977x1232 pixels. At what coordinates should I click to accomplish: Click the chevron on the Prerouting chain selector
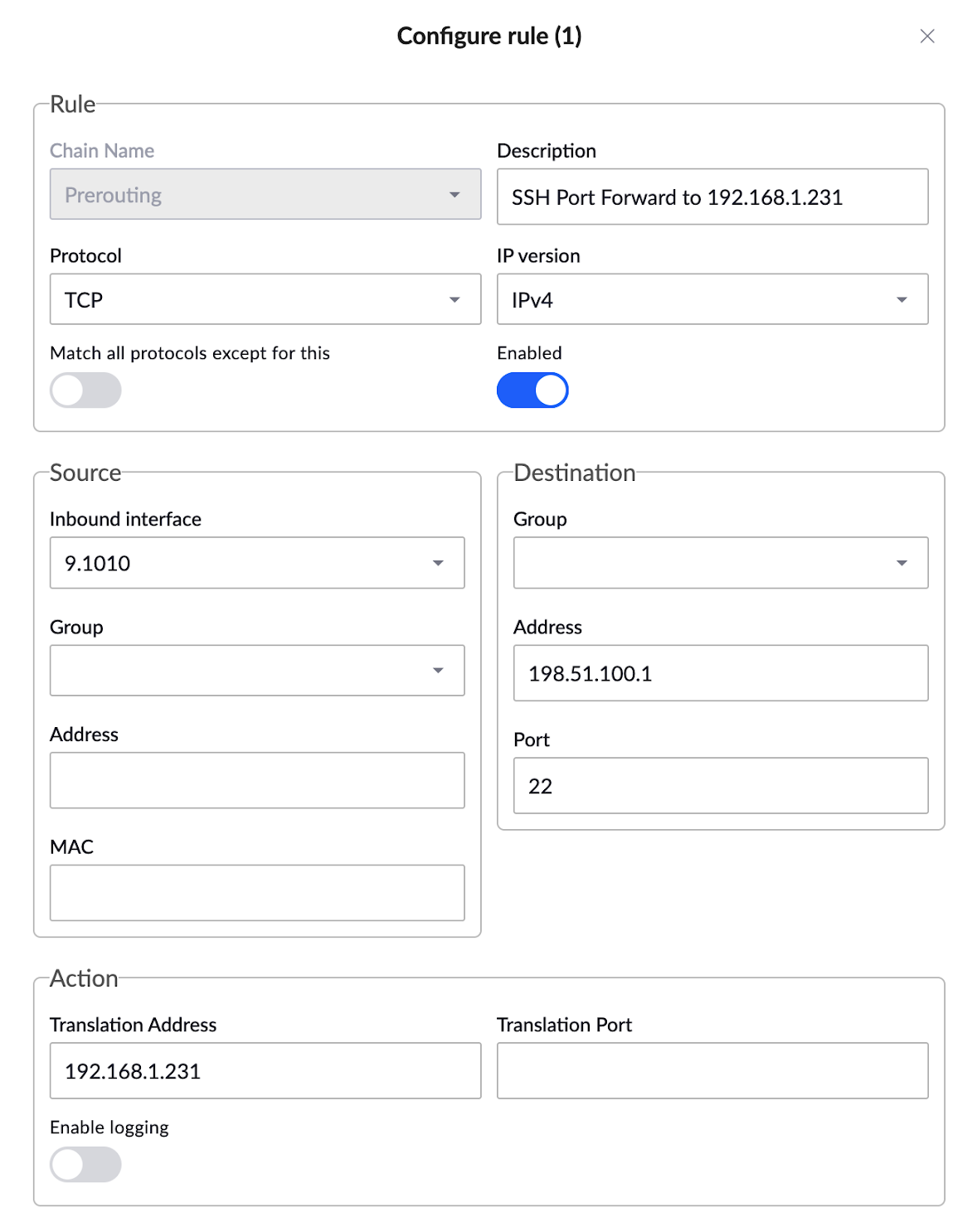(454, 195)
